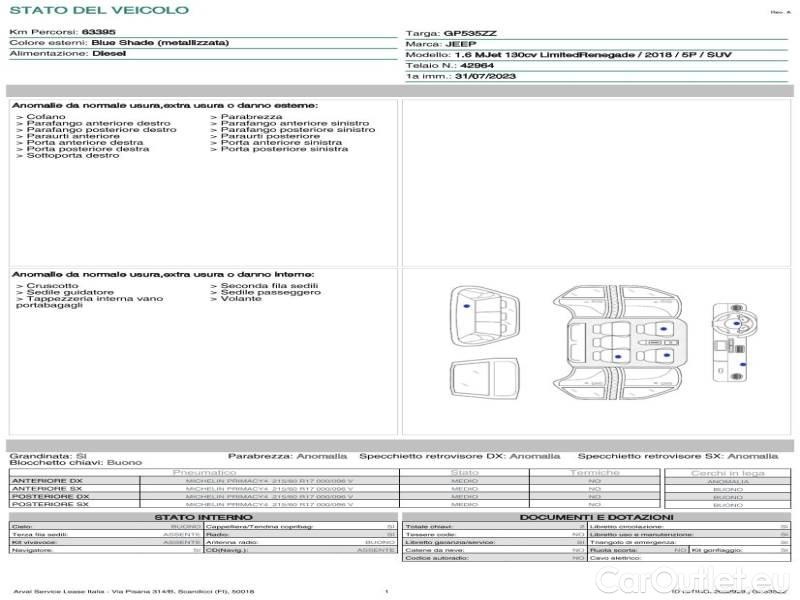The width and height of the screenshot is (800, 600).
Task: Click the STATO DEL VEICOLO title
Action: [98, 10]
